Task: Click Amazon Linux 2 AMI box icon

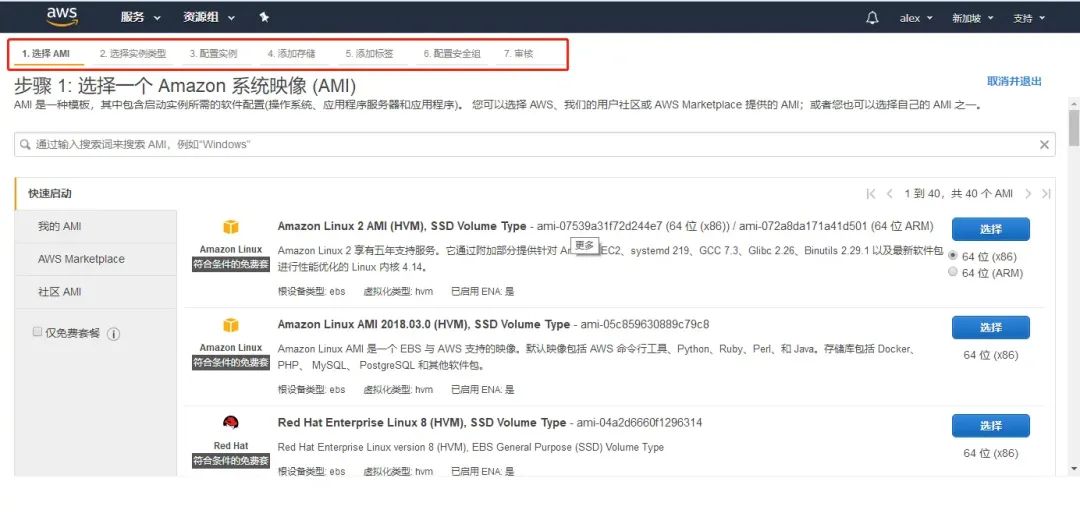Action: tap(231, 227)
